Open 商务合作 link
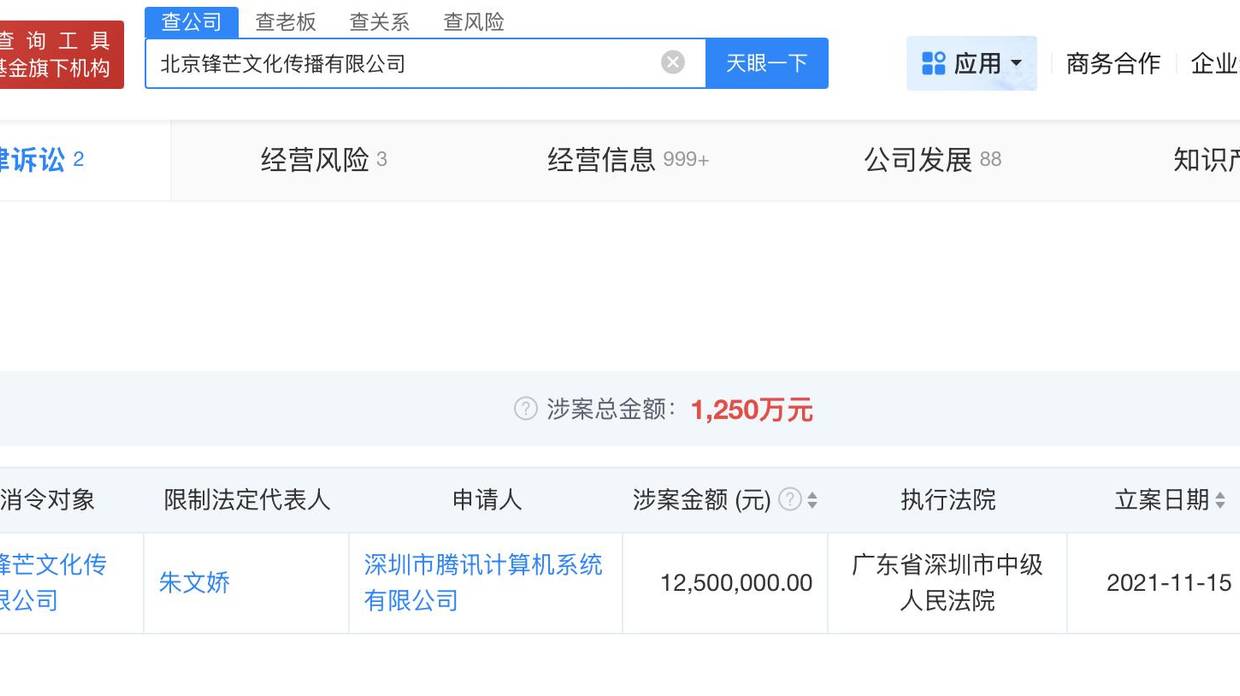 click(x=1113, y=64)
